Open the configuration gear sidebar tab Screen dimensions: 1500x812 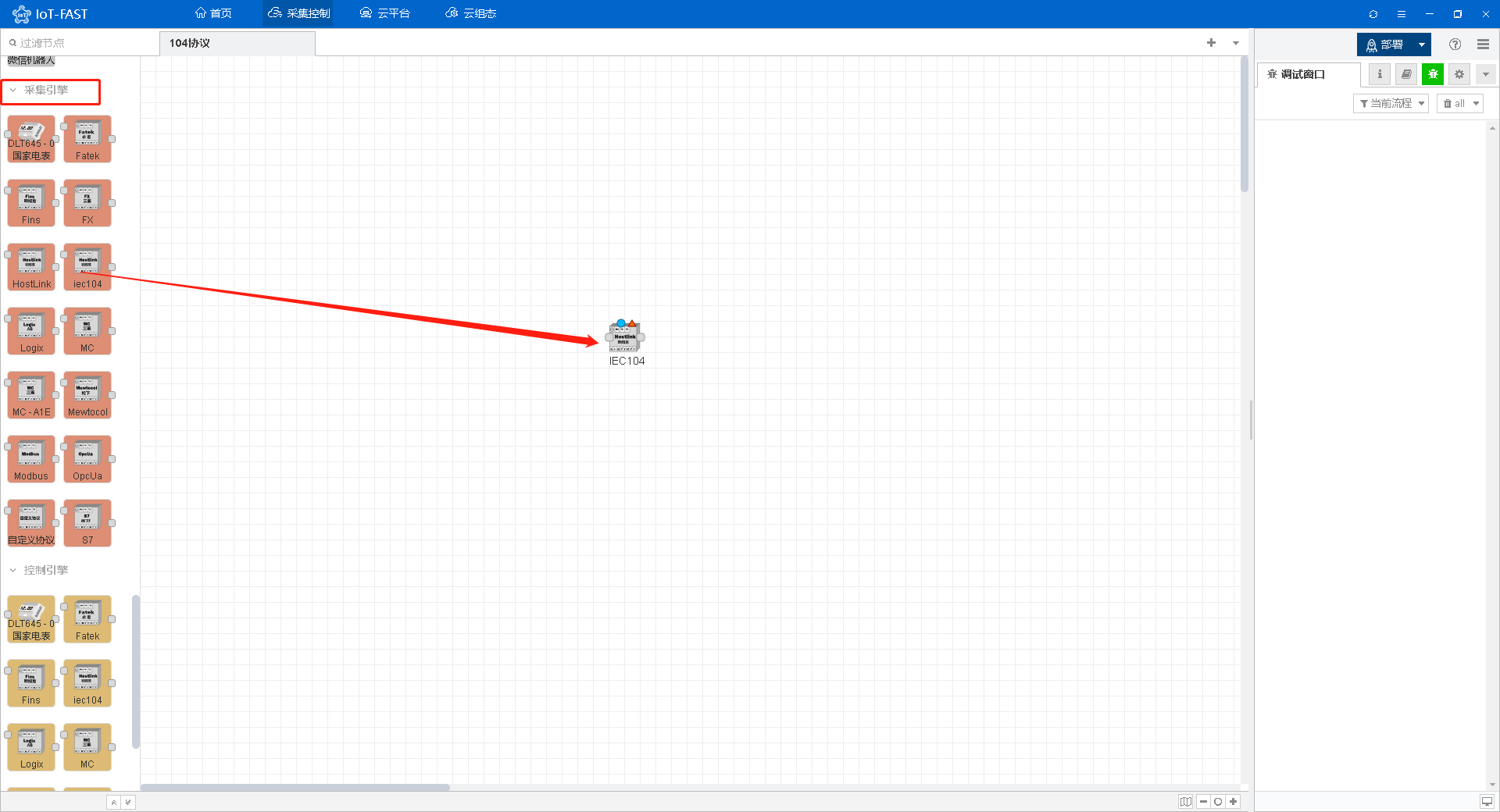coord(1459,74)
